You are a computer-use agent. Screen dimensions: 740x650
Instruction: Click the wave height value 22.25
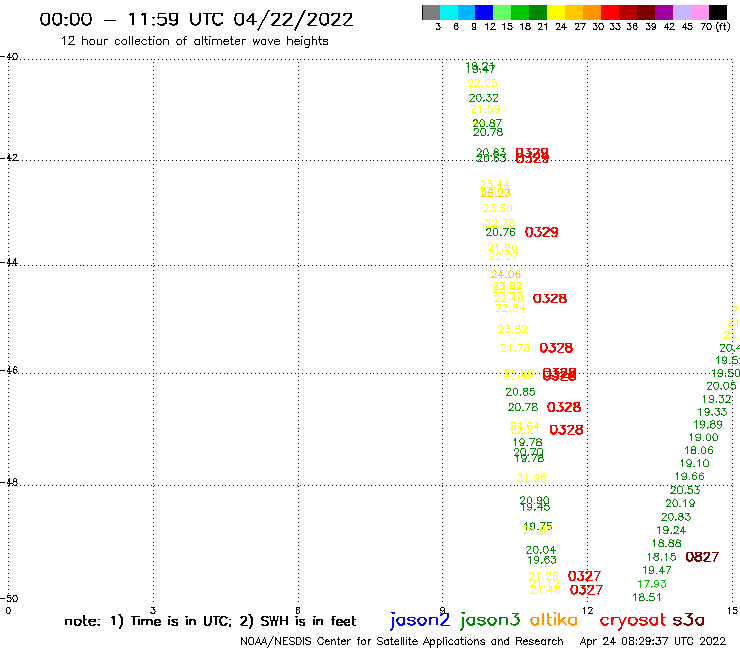(x=482, y=84)
